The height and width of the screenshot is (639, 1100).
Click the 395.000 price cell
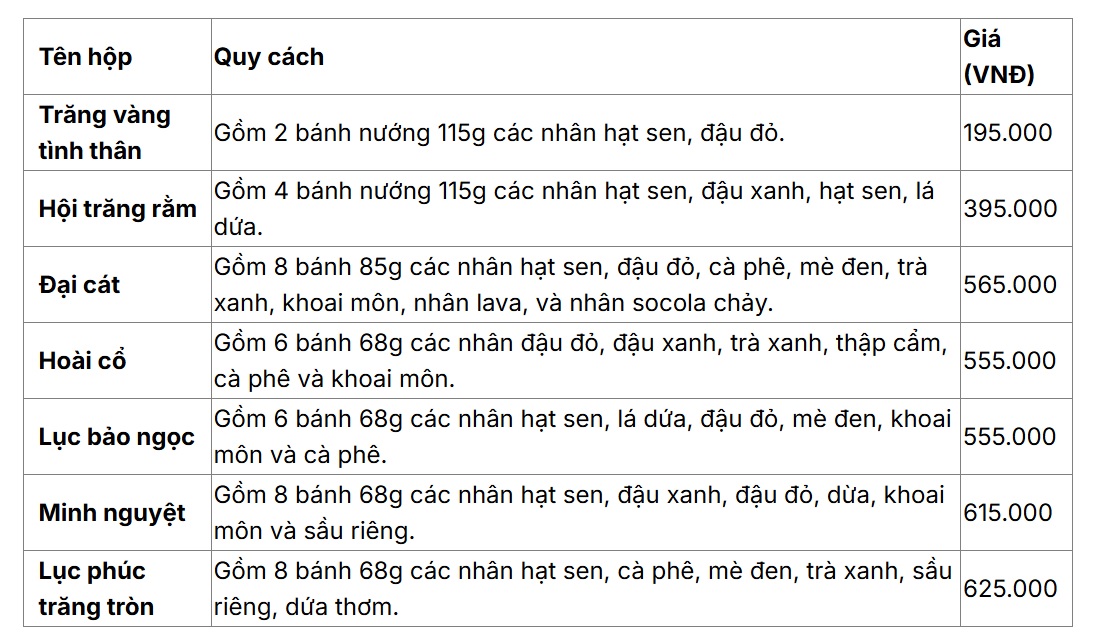1010,209
